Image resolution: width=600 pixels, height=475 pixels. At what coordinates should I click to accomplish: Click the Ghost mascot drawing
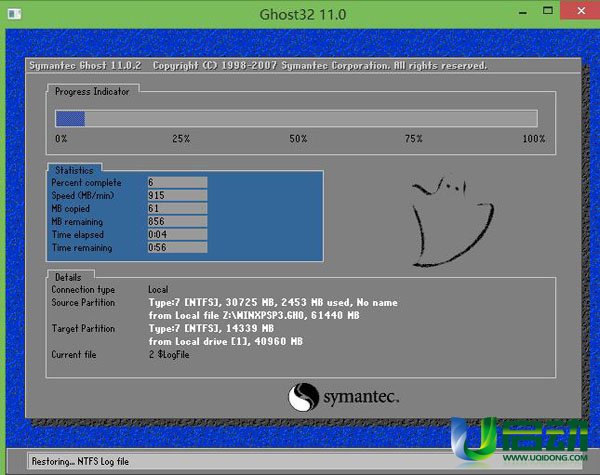pos(453,221)
